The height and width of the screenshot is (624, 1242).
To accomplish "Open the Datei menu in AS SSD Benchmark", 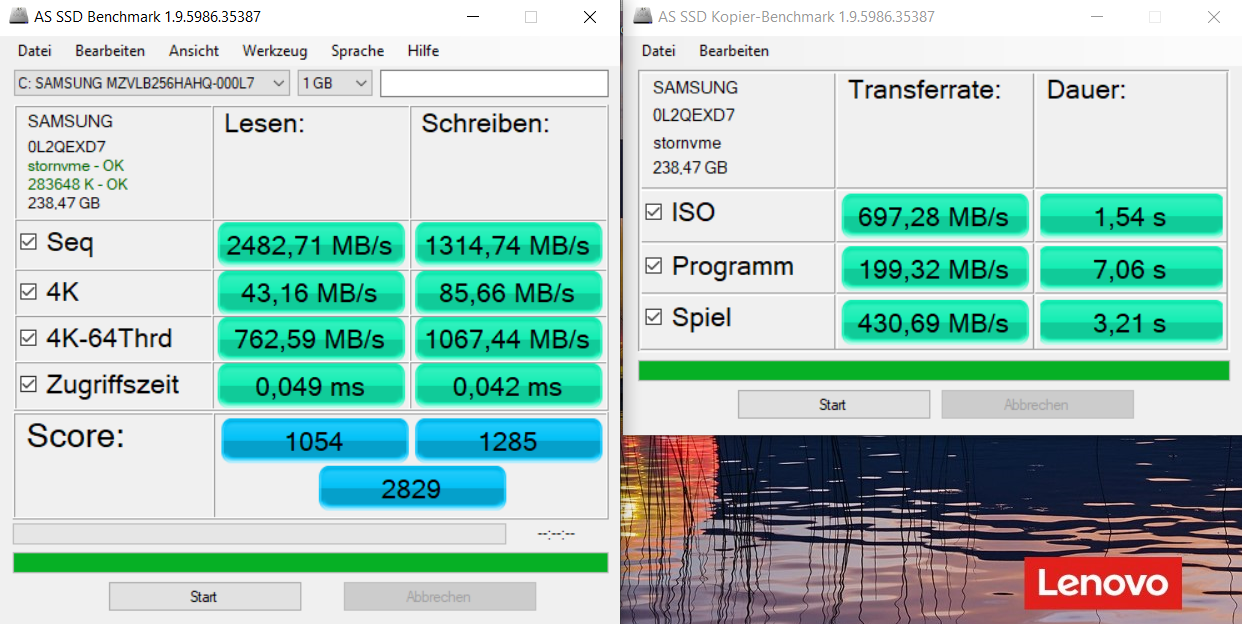I will pos(34,51).
